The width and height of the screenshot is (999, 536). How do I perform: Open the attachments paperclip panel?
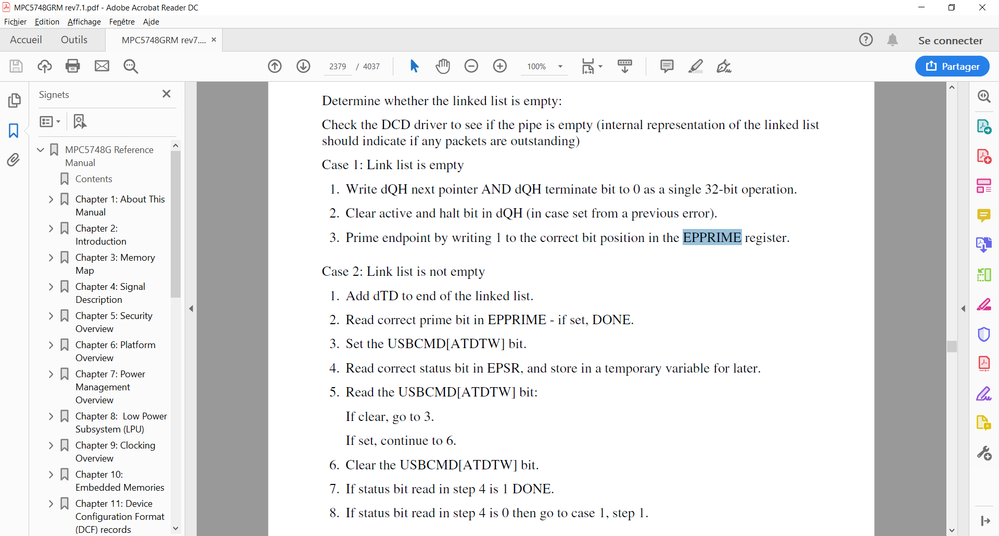(13, 160)
